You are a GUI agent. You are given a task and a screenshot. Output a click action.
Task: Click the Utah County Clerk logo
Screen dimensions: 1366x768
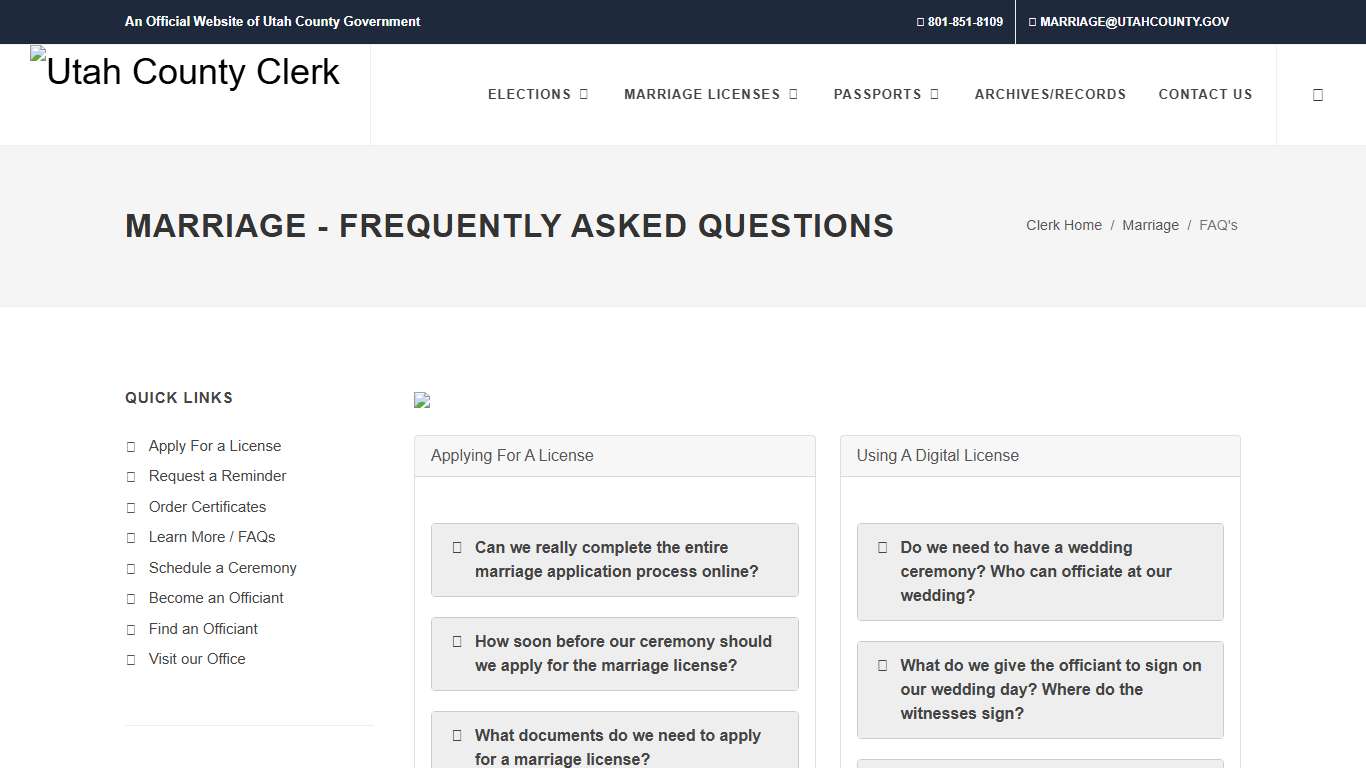(x=184, y=71)
